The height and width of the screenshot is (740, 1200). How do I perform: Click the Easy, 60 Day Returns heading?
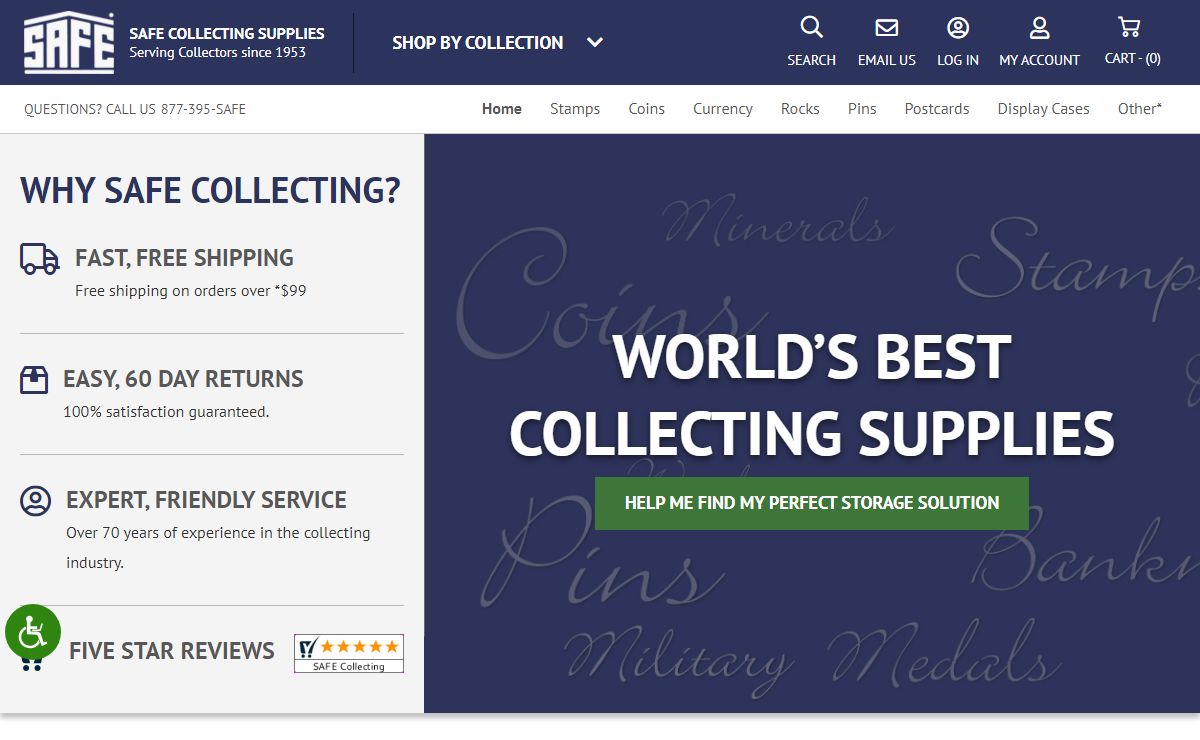tap(183, 379)
